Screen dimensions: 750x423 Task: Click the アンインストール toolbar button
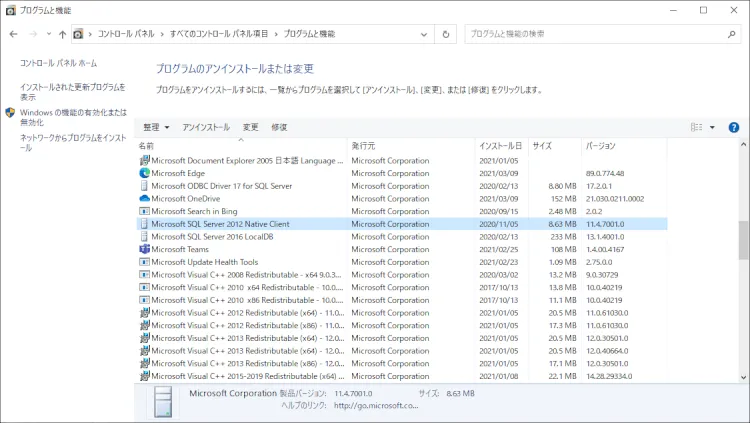pos(206,127)
